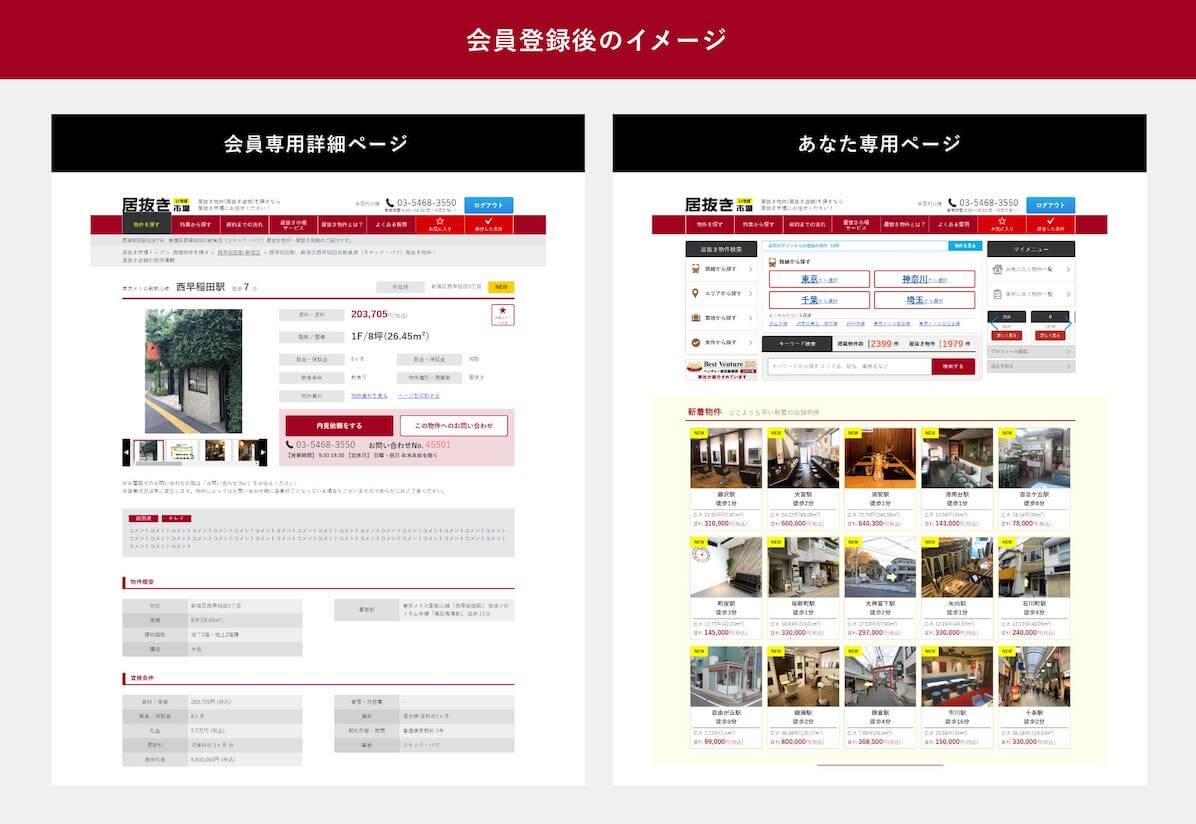The height and width of the screenshot is (824, 1196).
Task: Click the previous arrow on the photo thumbnail strip
Action: click(127, 452)
